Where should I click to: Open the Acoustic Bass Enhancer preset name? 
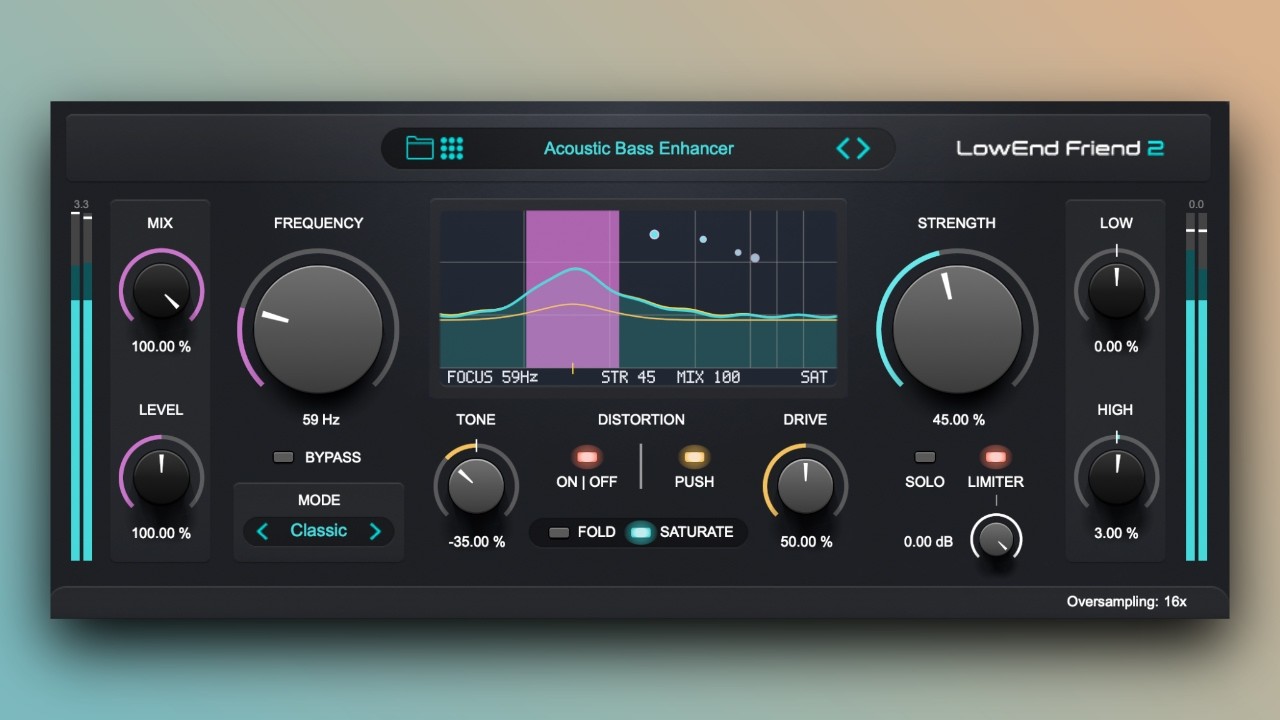click(x=639, y=148)
